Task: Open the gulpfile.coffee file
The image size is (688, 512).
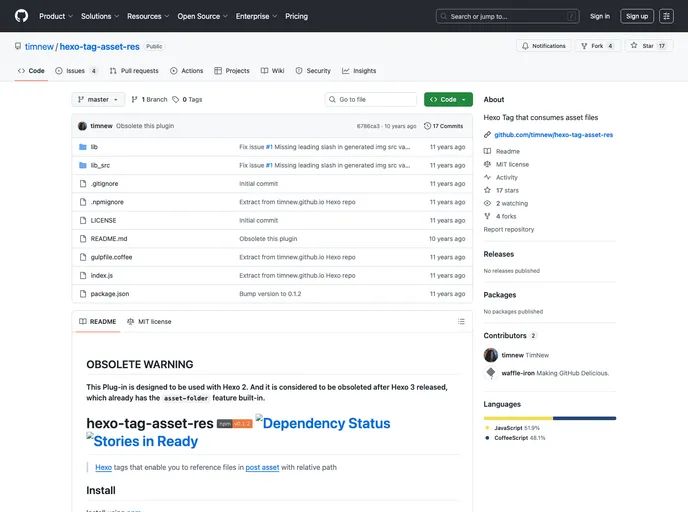Action: (x=111, y=257)
